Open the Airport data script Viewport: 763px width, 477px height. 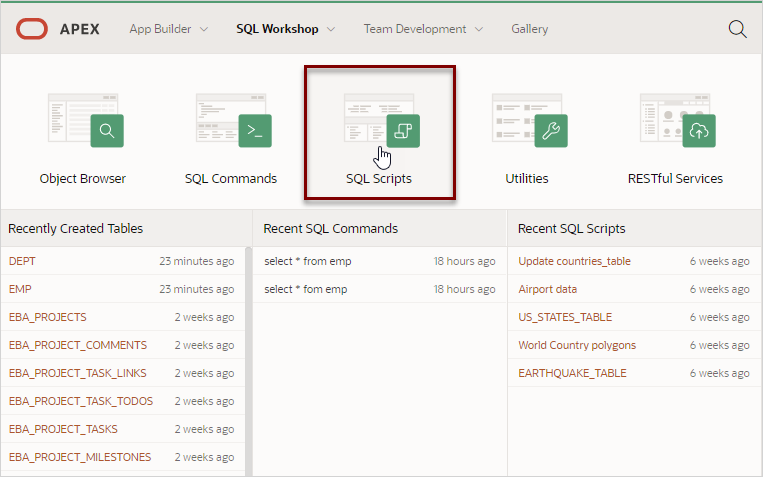(547, 289)
